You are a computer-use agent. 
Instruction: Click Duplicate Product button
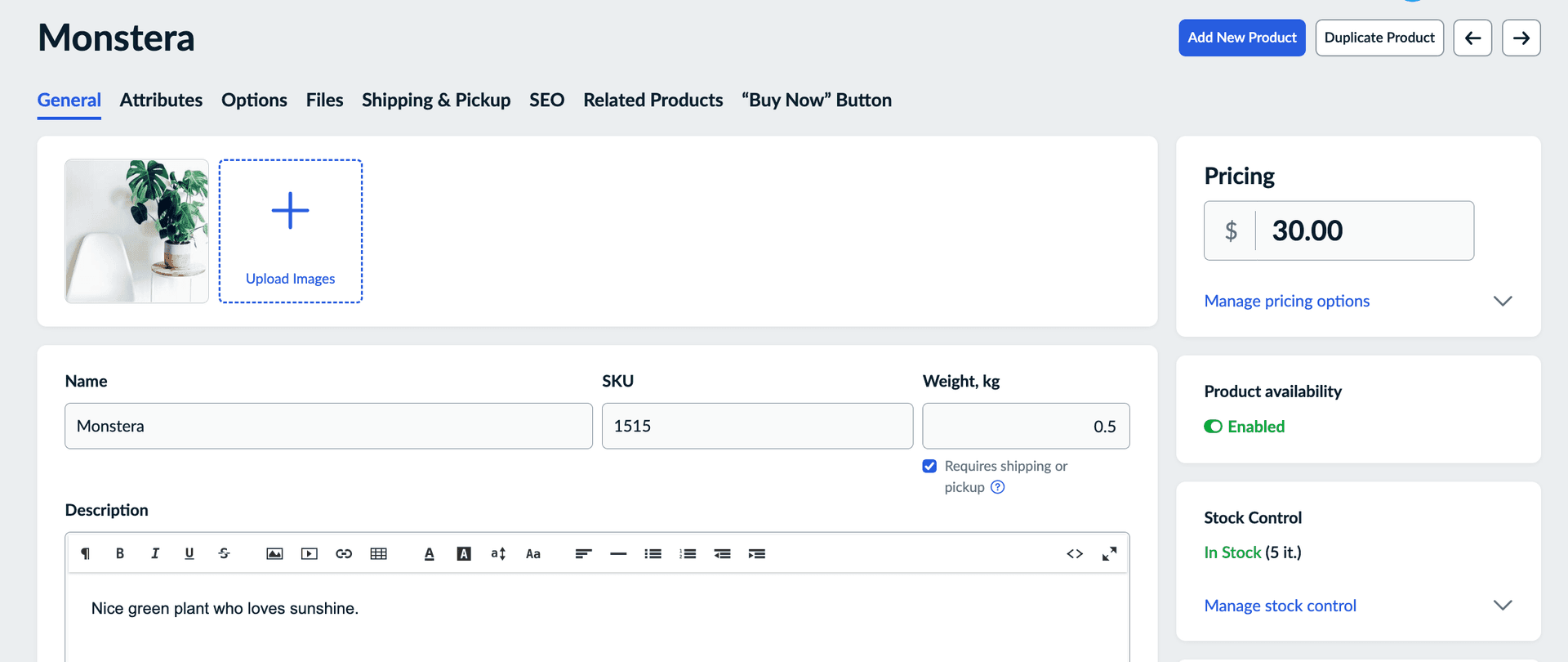click(x=1379, y=38)
